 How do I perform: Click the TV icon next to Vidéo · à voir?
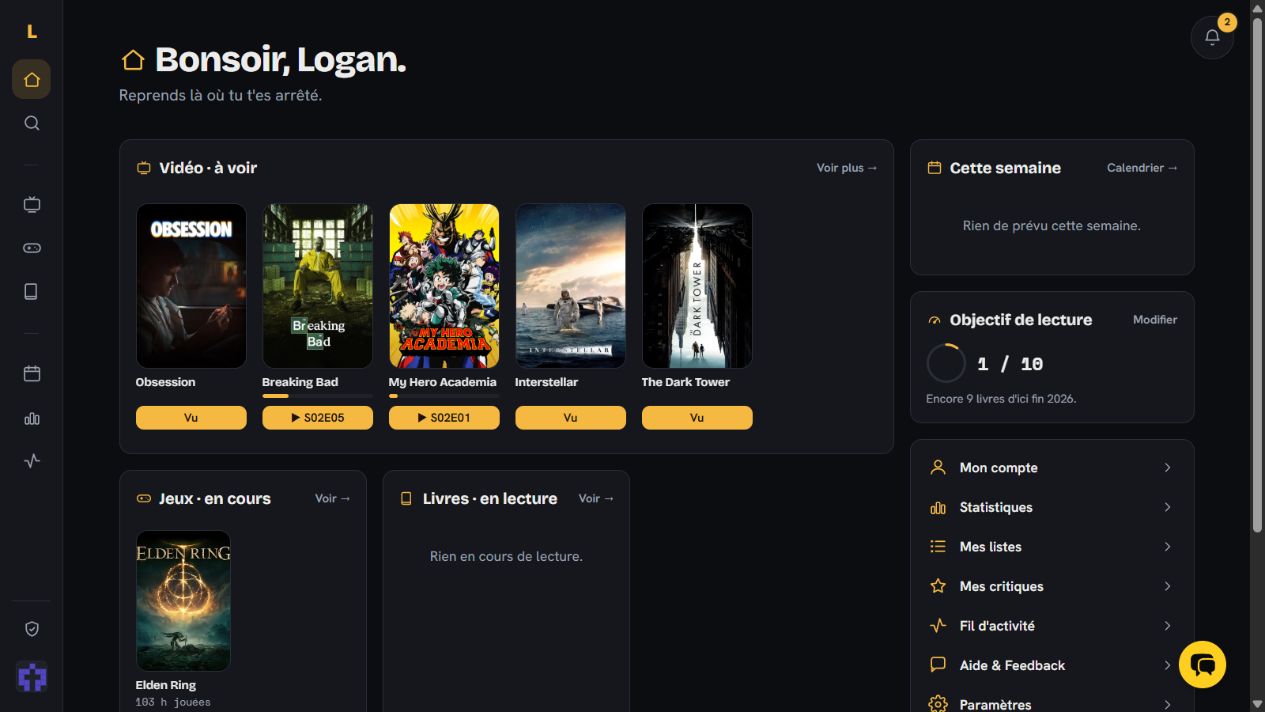(x=143, y=168)
